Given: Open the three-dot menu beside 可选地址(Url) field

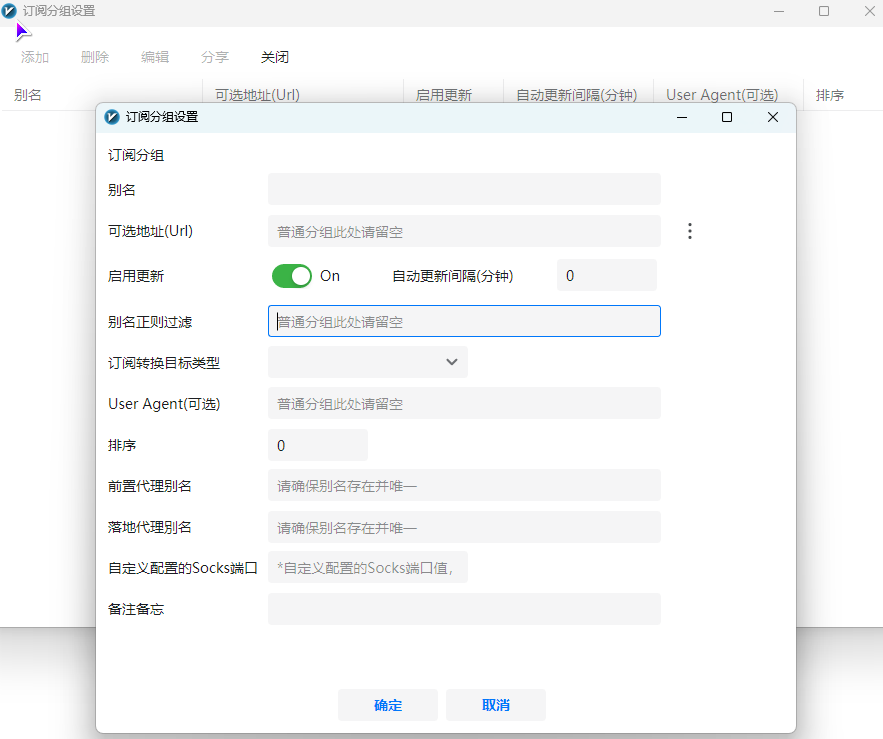Looking at the screenshot, I should (690, 230).
